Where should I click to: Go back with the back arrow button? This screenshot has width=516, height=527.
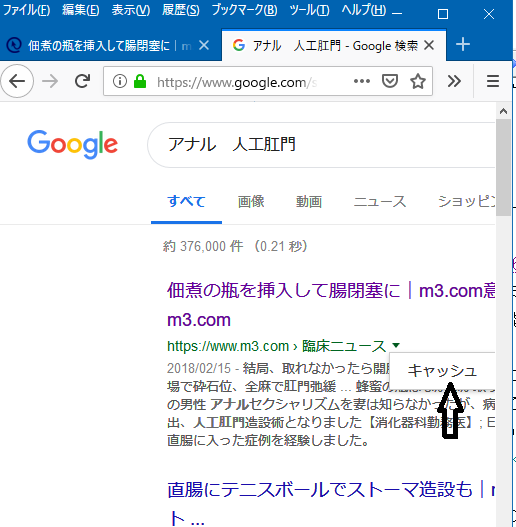(x=17, y=81)
